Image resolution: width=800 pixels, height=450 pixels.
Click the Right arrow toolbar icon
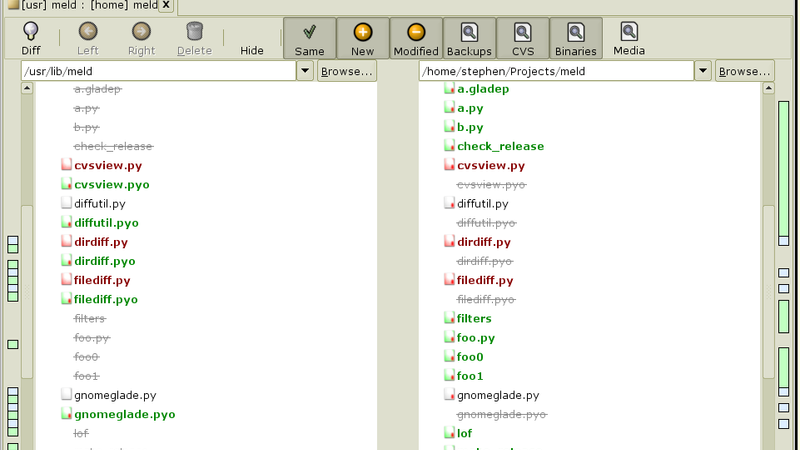coord(141,32)
